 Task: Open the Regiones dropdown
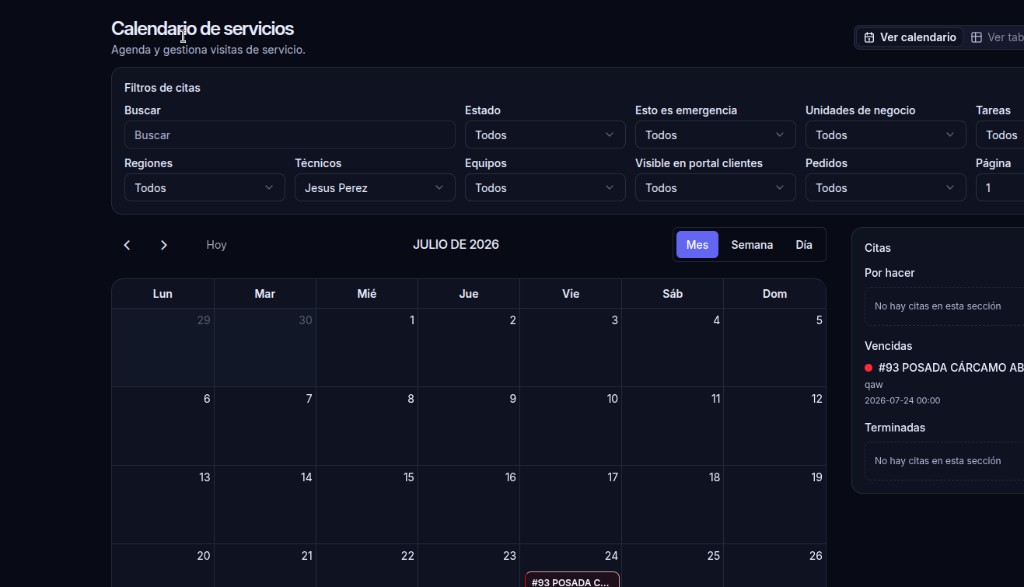click(204, 188)
